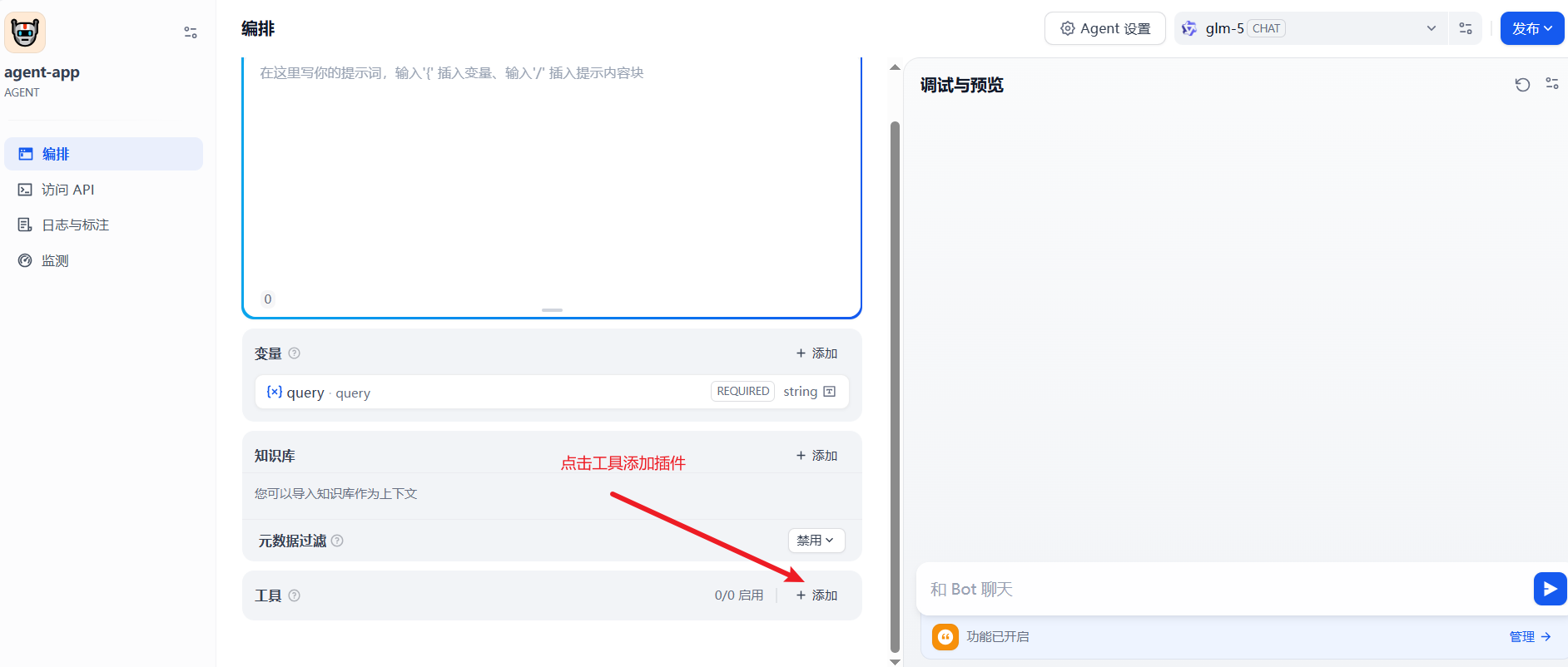
Task: Click the 0/0 启用 tools count
Action: [739, 595]
